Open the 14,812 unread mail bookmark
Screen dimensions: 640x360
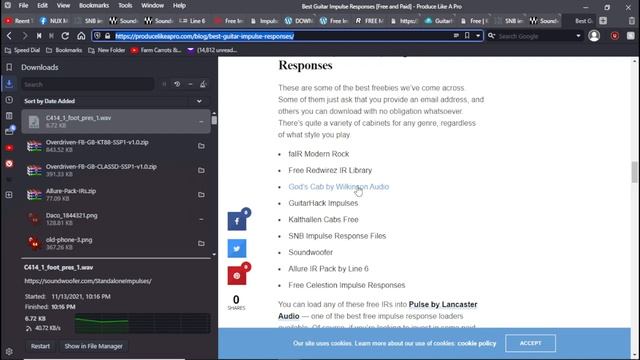pyautogui.click(x=212, y=50)
